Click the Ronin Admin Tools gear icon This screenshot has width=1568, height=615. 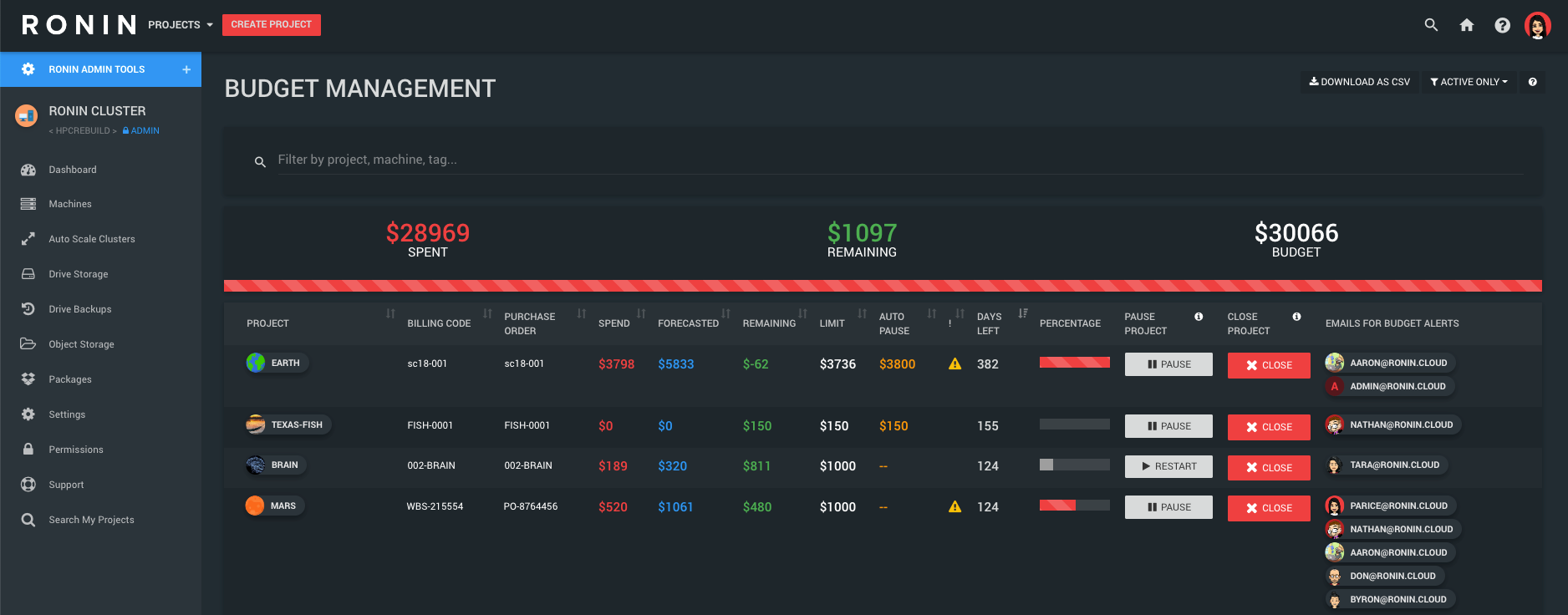click(28, 69)
